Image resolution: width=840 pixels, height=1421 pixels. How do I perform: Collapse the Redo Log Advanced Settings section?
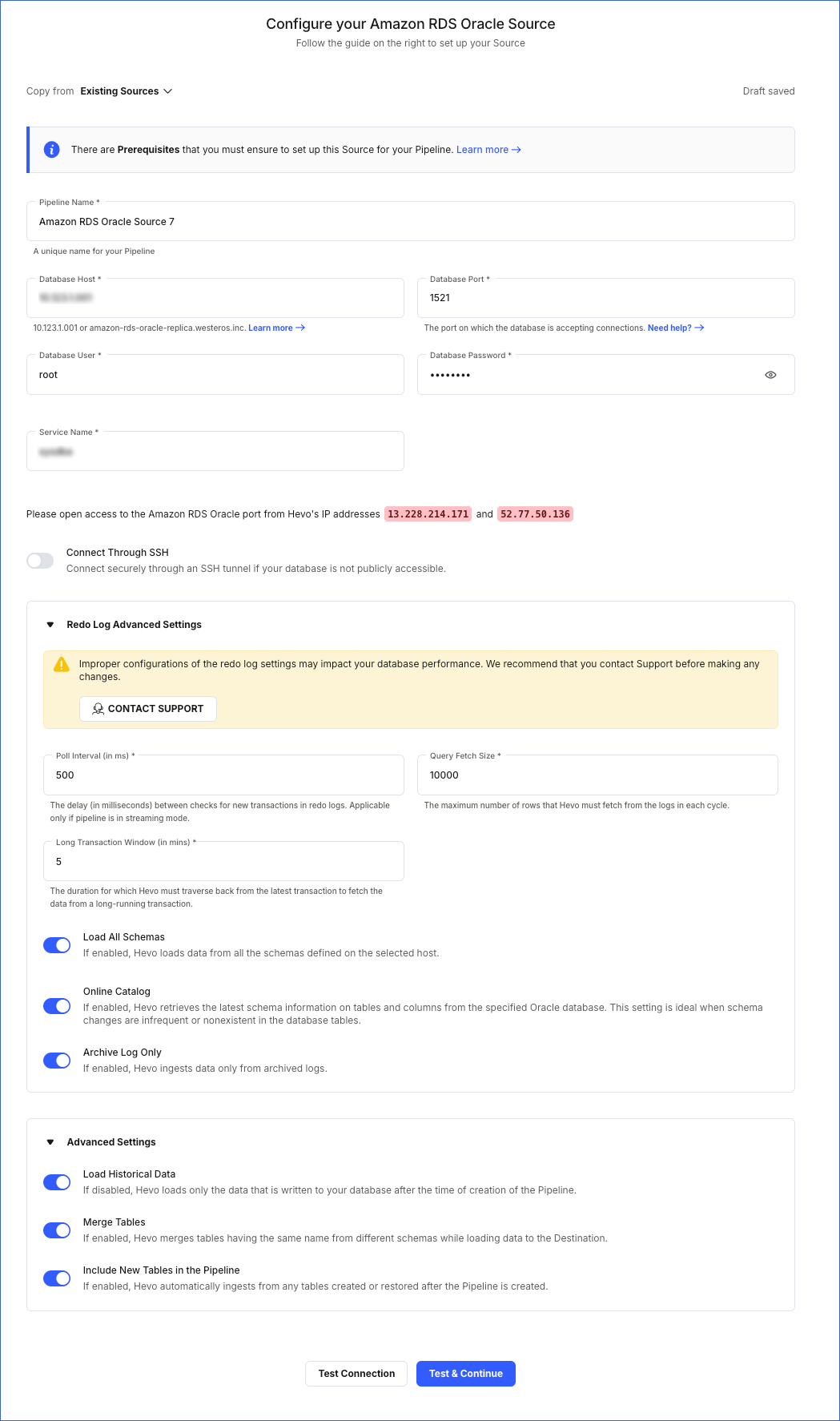click(50, 625)
